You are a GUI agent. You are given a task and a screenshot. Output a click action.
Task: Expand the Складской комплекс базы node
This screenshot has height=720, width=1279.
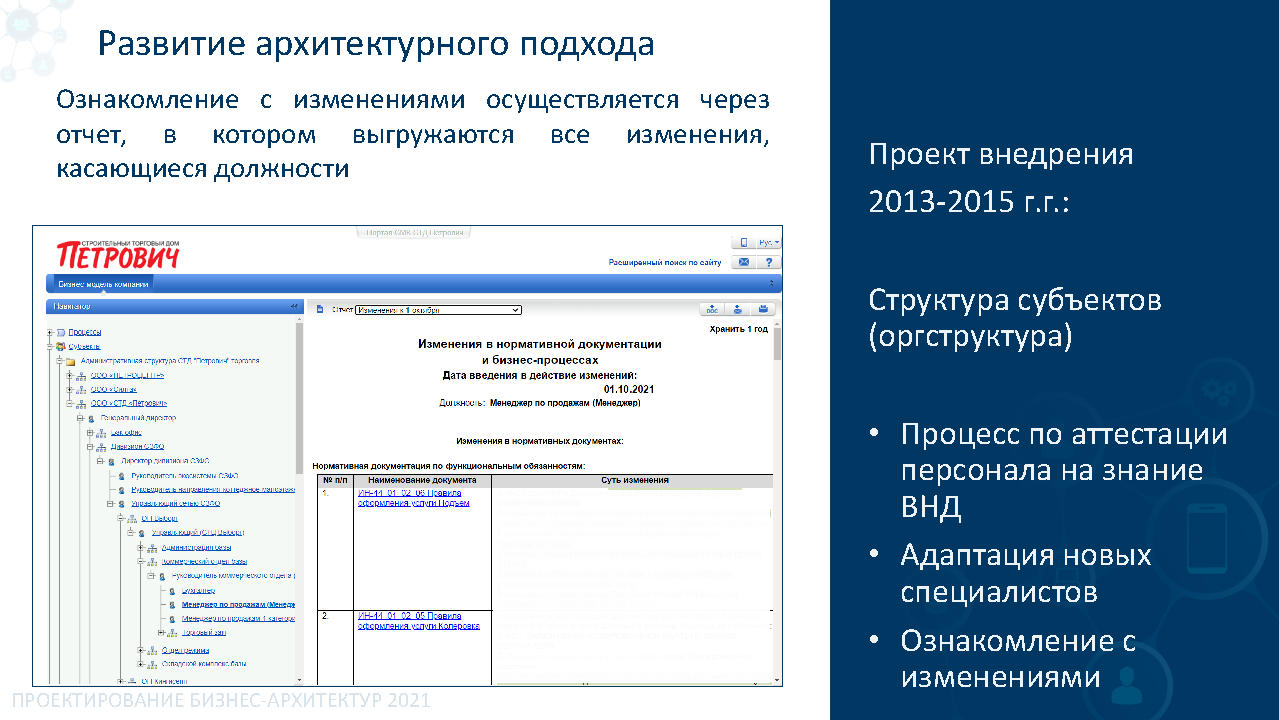click(141, 663)
